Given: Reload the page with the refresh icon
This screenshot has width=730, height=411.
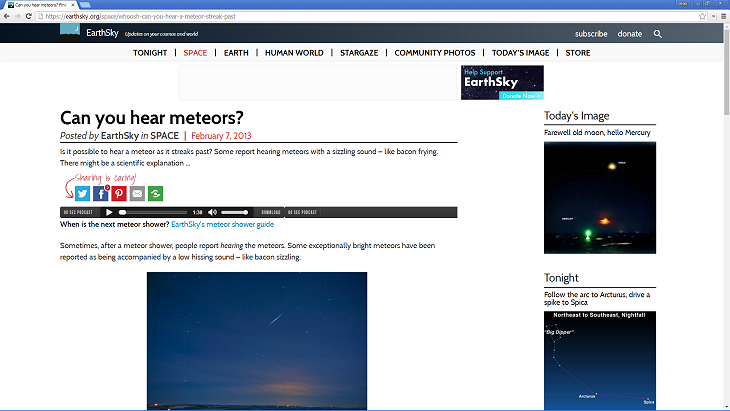Looking at the screenshot, I should point(28,16).
